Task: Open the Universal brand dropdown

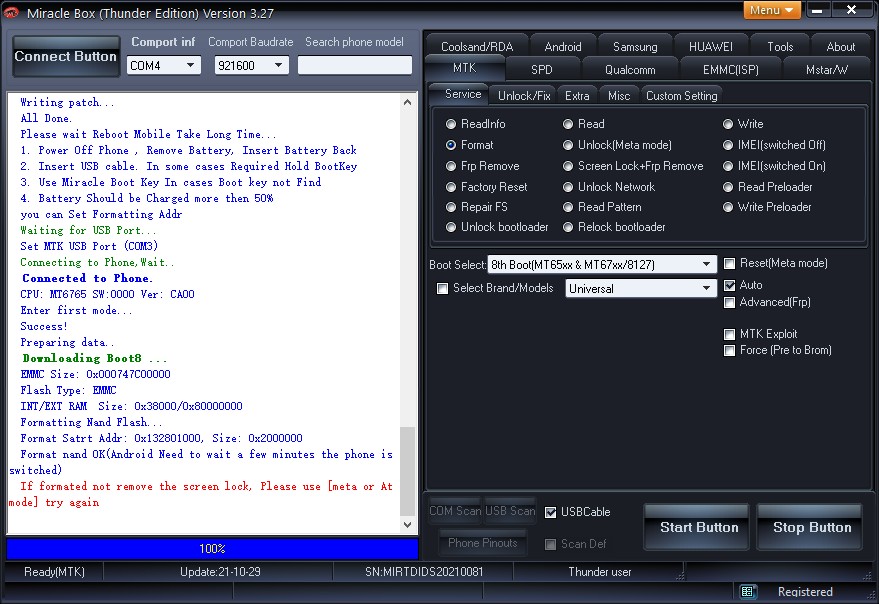Action: point(641,288)
